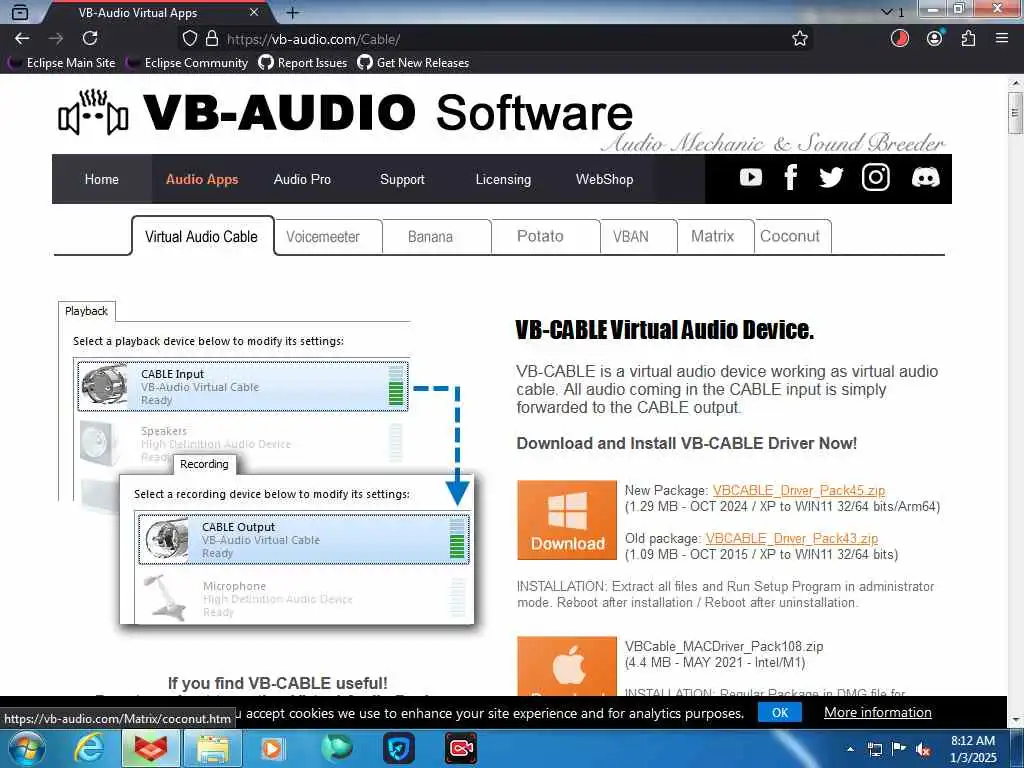1024x768 pixels.
Task: Click the CABLE Input device image
Action: pyautogui.click(x=104, y=385)
